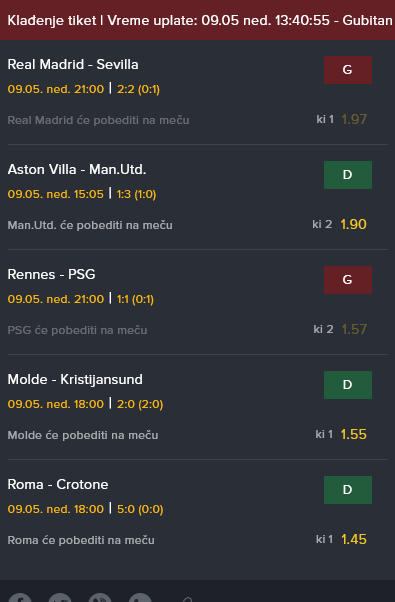Select the Rennes - PSG match title
Image resolution: width=395 pixels, height=602 pixels.
click(x=51, y=275)
